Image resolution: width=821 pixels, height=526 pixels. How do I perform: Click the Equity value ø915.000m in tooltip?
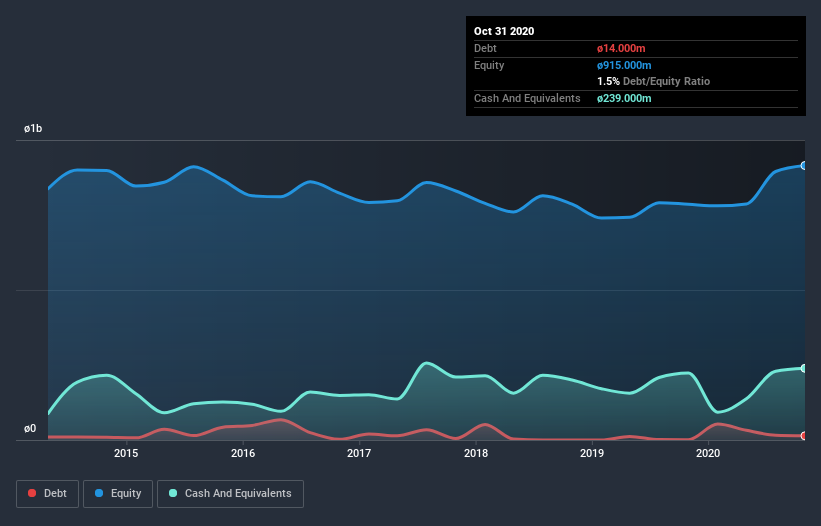(624, 65)
